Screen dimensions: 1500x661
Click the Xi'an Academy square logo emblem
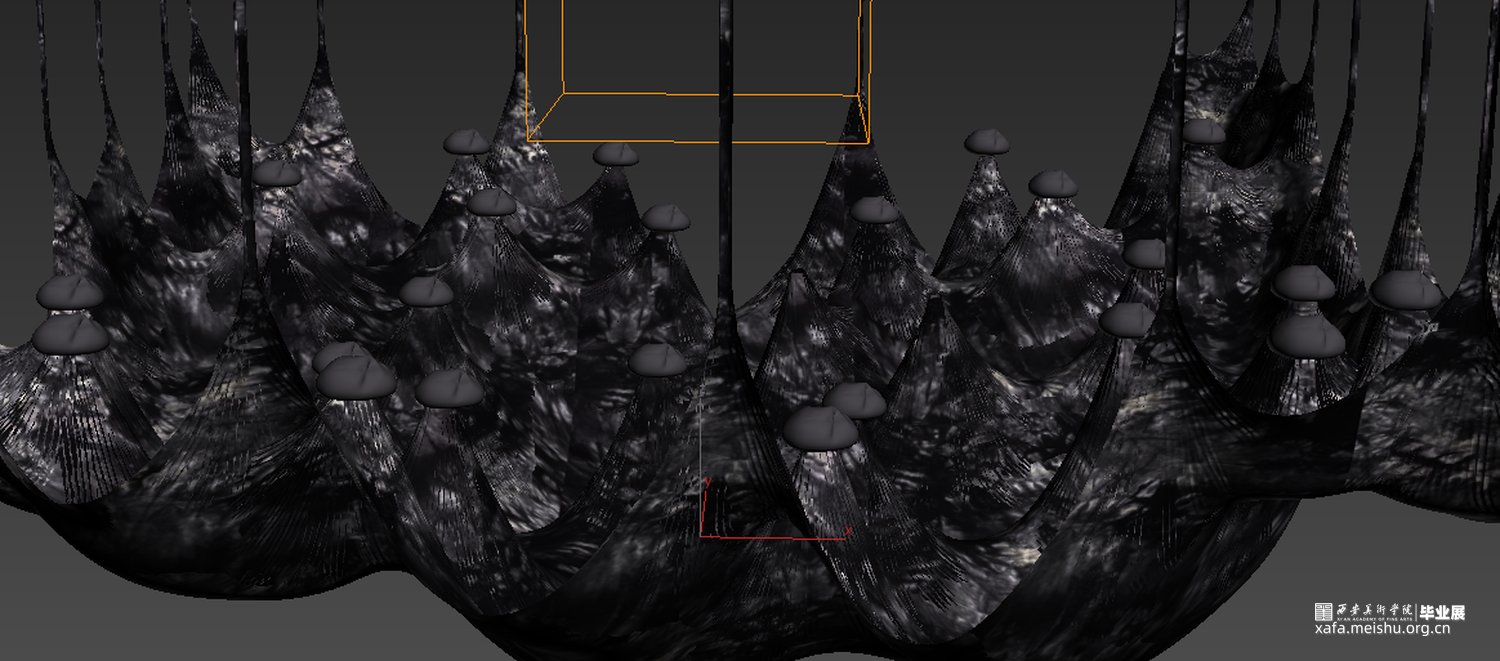(1323, 612)
